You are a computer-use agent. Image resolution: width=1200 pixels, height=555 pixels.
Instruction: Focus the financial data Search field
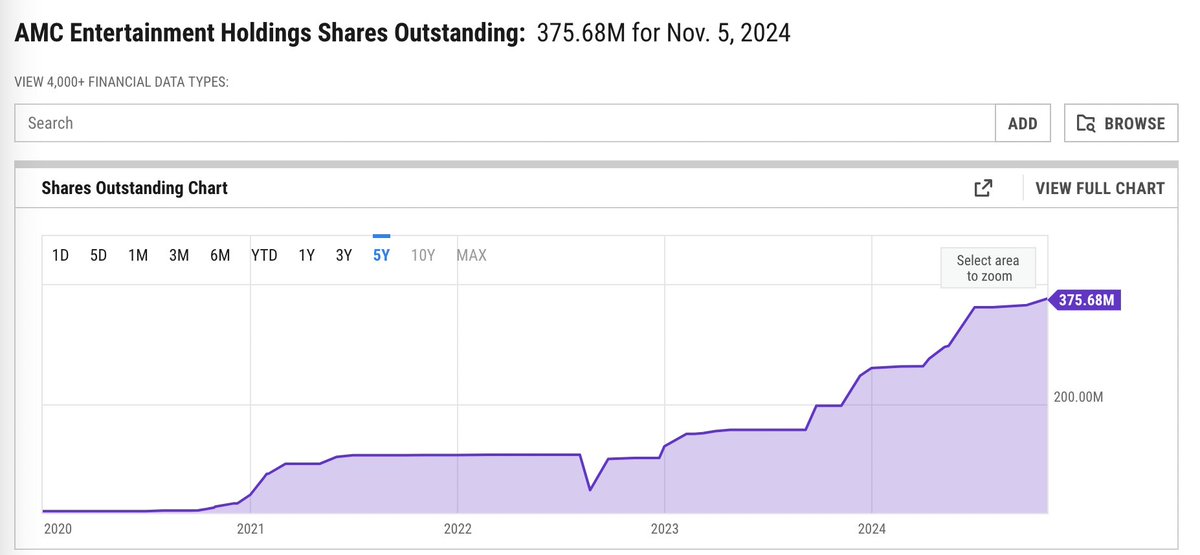coord(505,124)
